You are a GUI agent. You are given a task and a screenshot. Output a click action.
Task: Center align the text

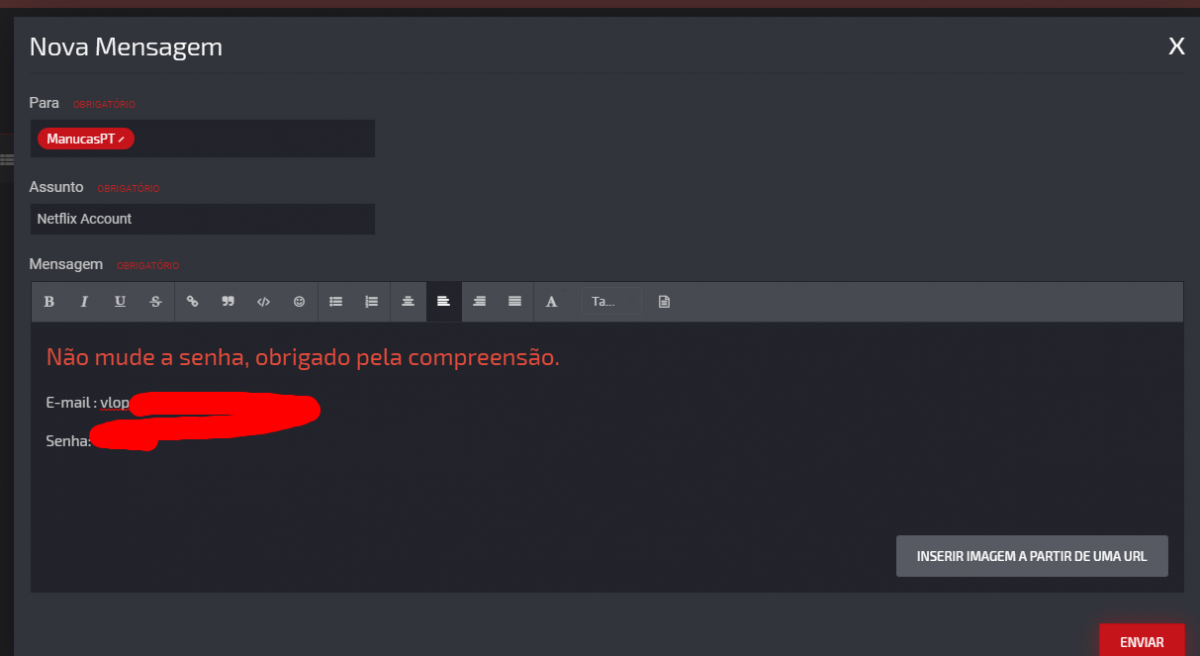point(408,301)
